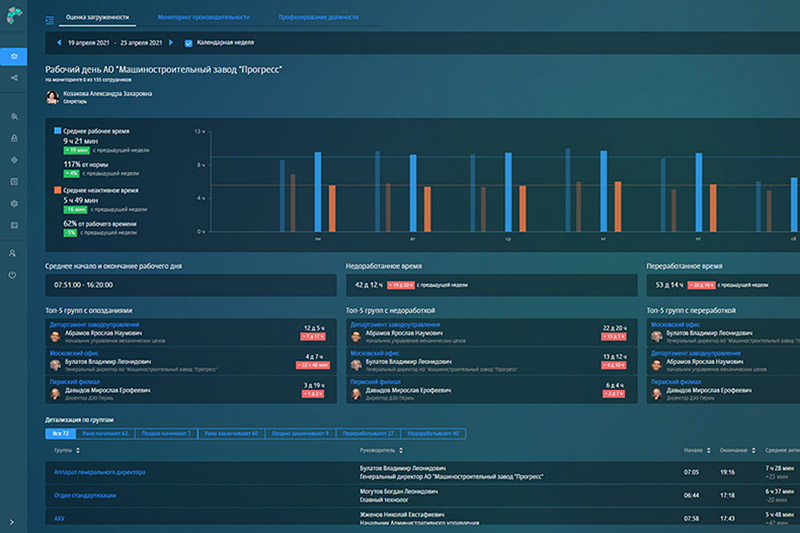Open the 'АХУ' group link

click(59, 518)
